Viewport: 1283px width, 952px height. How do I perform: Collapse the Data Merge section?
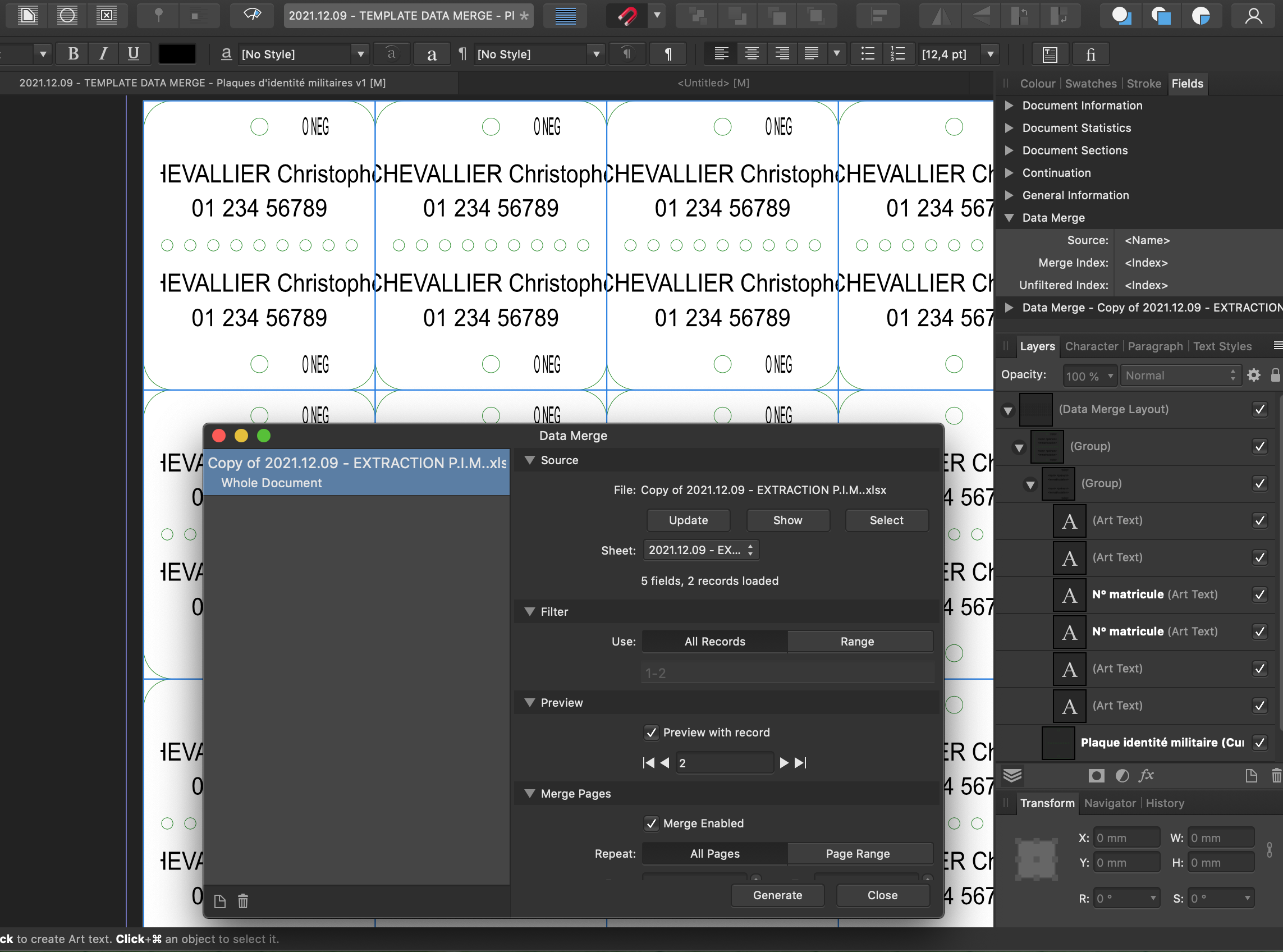[x=1009, y=218]
